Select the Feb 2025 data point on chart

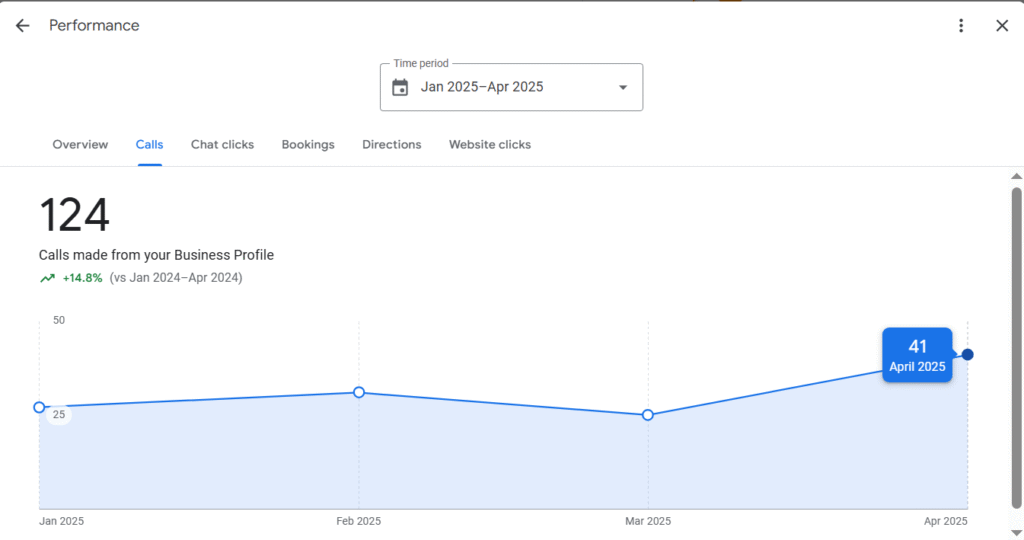click(x=359, y=392)
